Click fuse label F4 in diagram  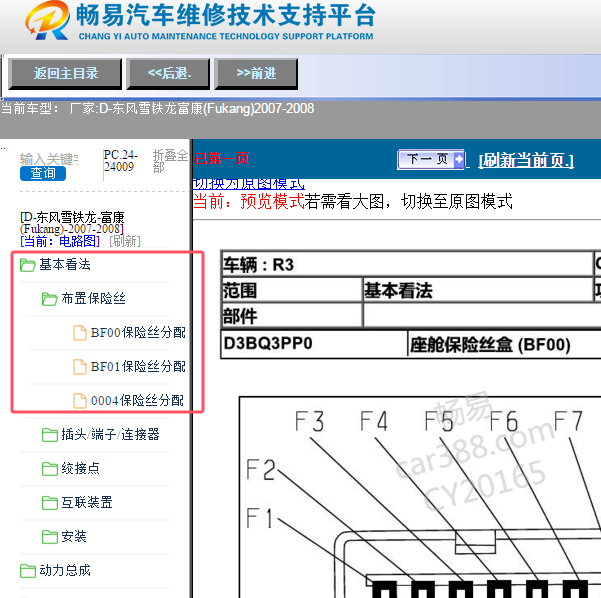[374, 421]
